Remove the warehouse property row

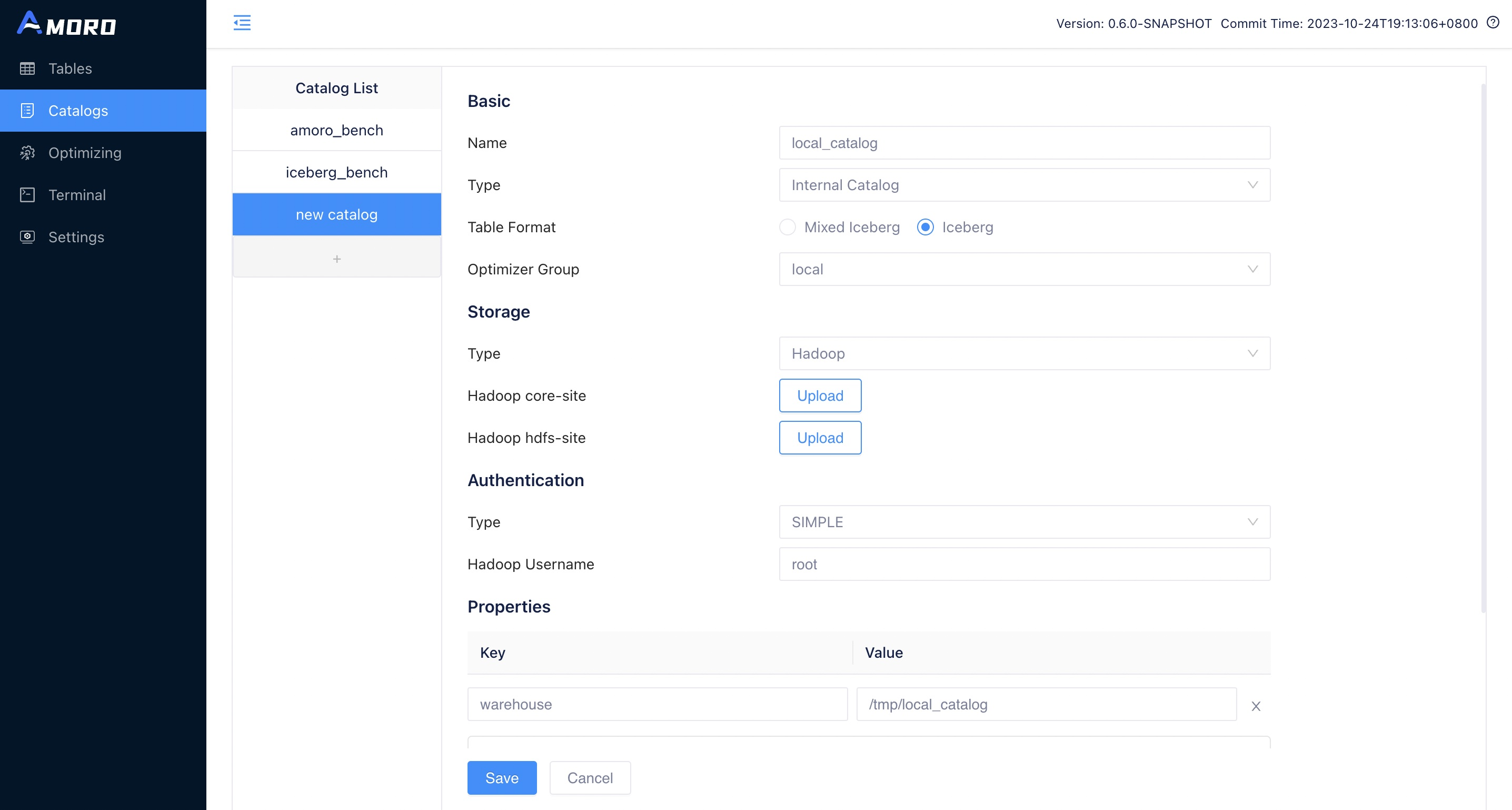(1256, 706)
